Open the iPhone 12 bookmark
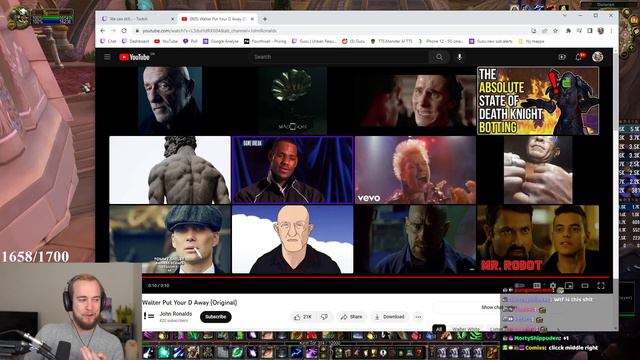The image size is (640, 360). click(x=441, y=41)
